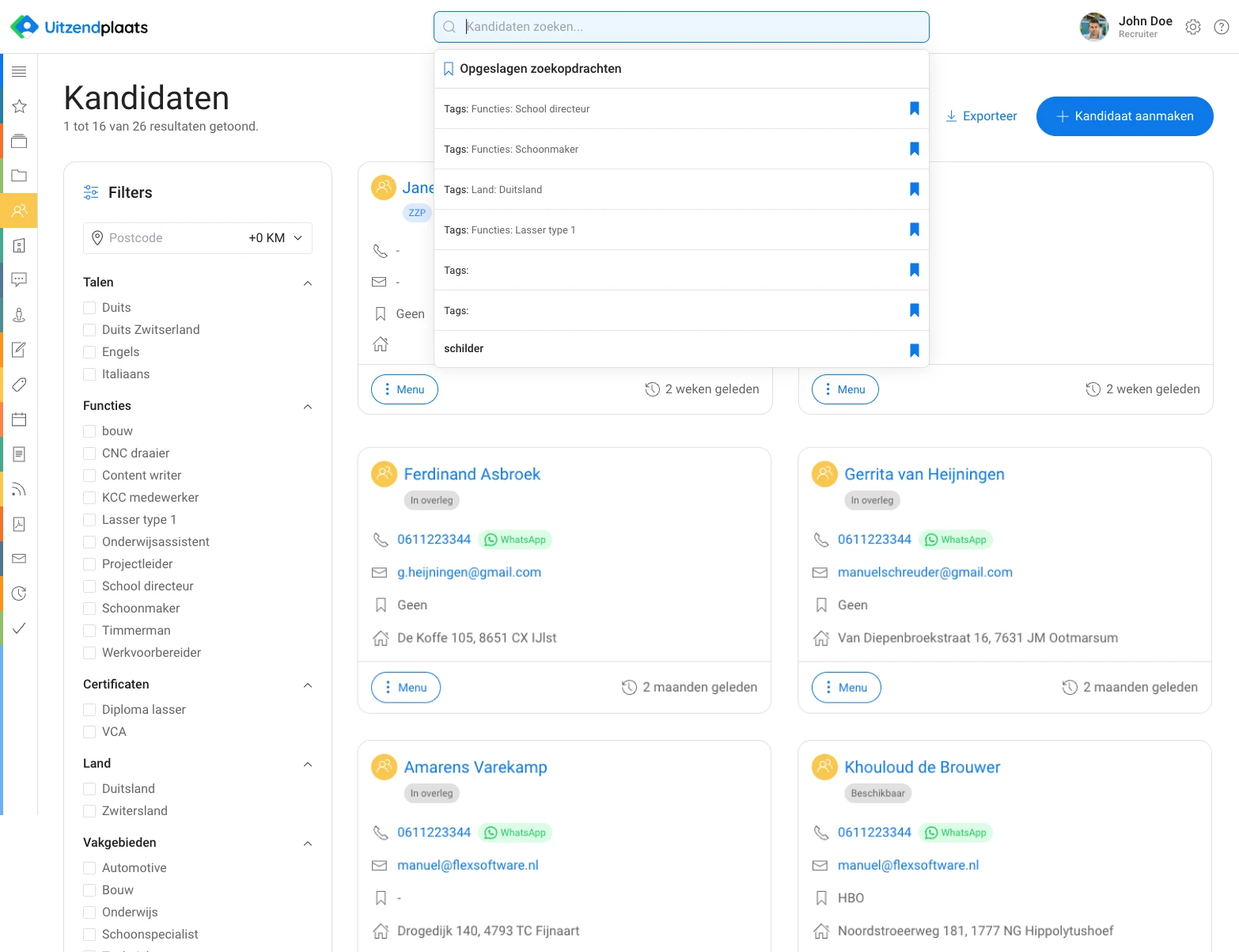Collapse the Talen filter section
The image size is (1239, 952).
(x=308, y=283)
